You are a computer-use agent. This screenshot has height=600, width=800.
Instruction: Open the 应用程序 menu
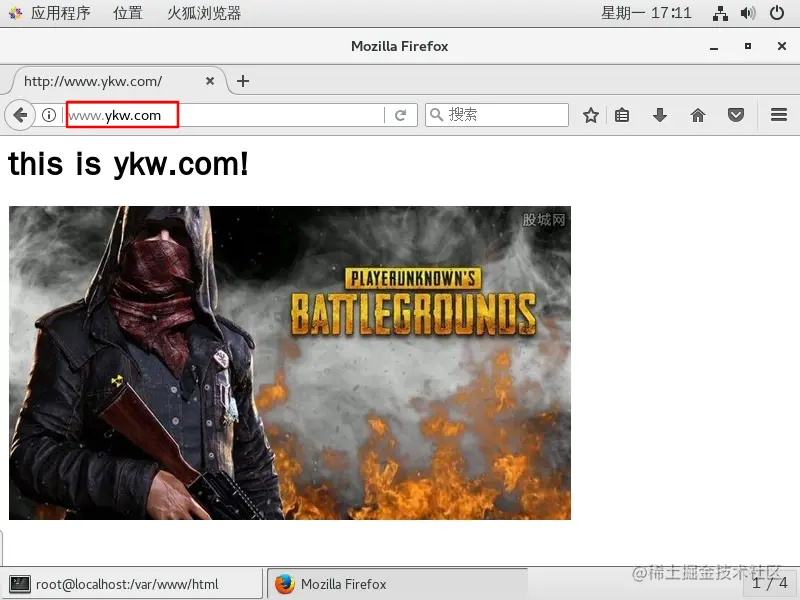point(60,13)
